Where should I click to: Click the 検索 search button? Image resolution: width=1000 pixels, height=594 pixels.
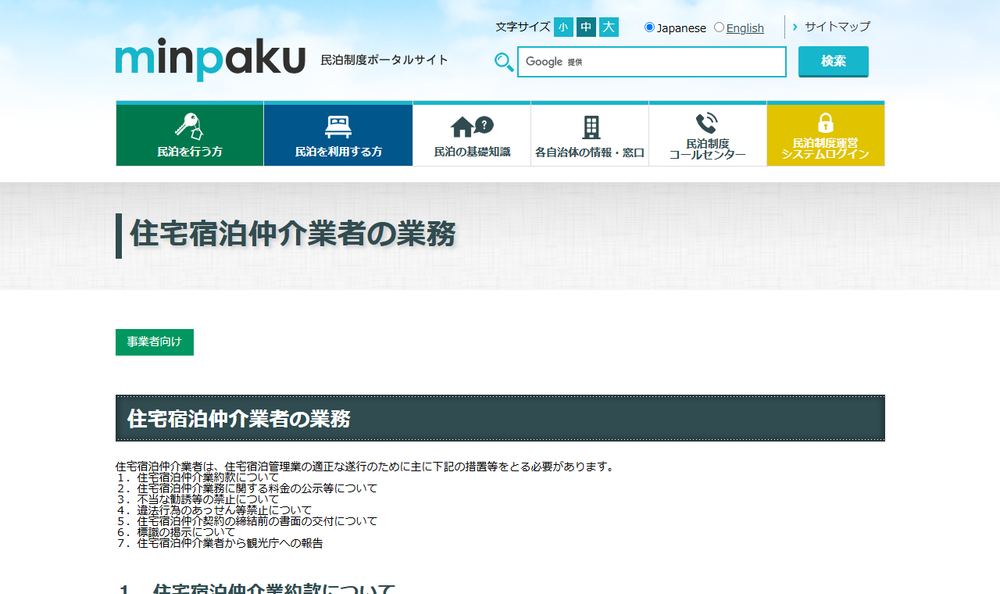pos(834,62)
